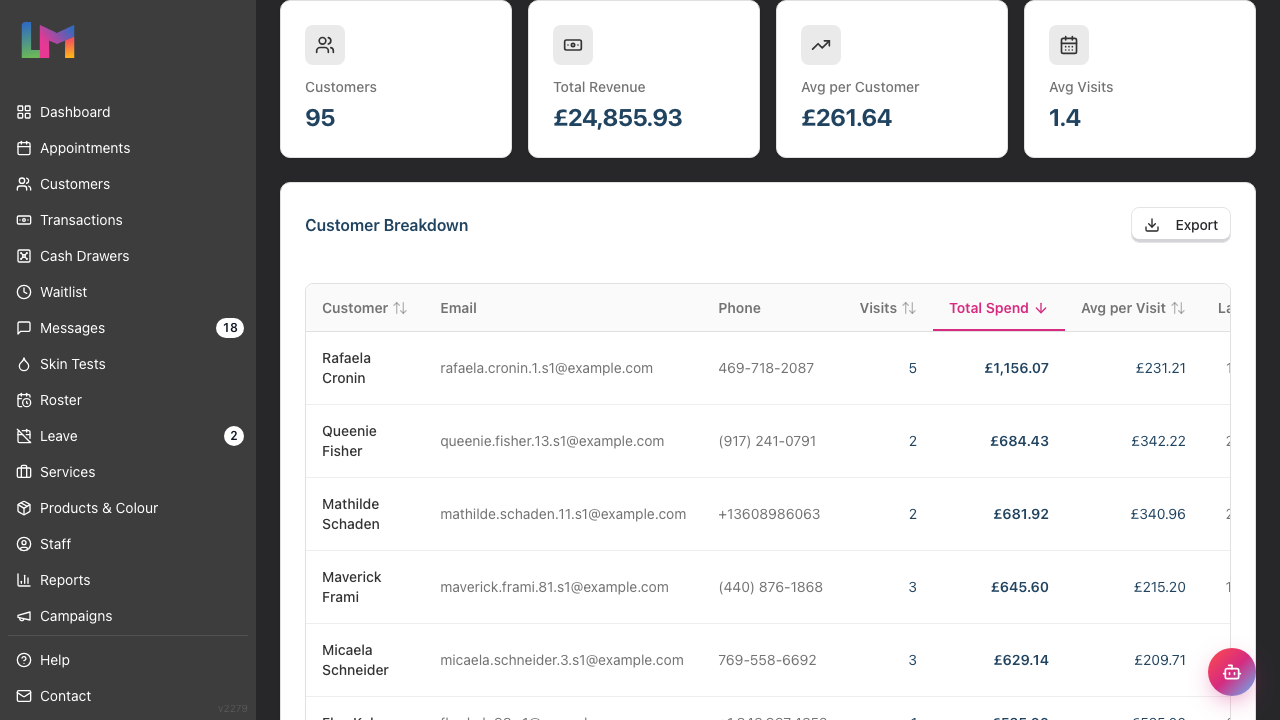
Task: Click the Dashboard grid icon
Action: 24,112
